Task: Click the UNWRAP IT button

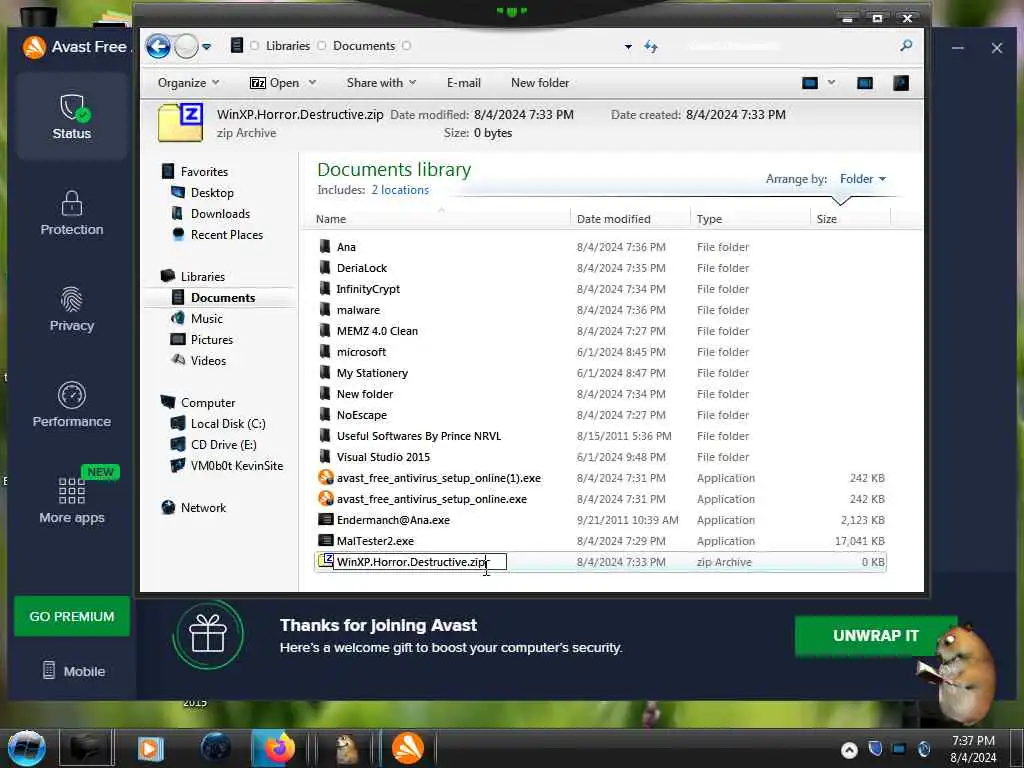Action: click(875, 635)
